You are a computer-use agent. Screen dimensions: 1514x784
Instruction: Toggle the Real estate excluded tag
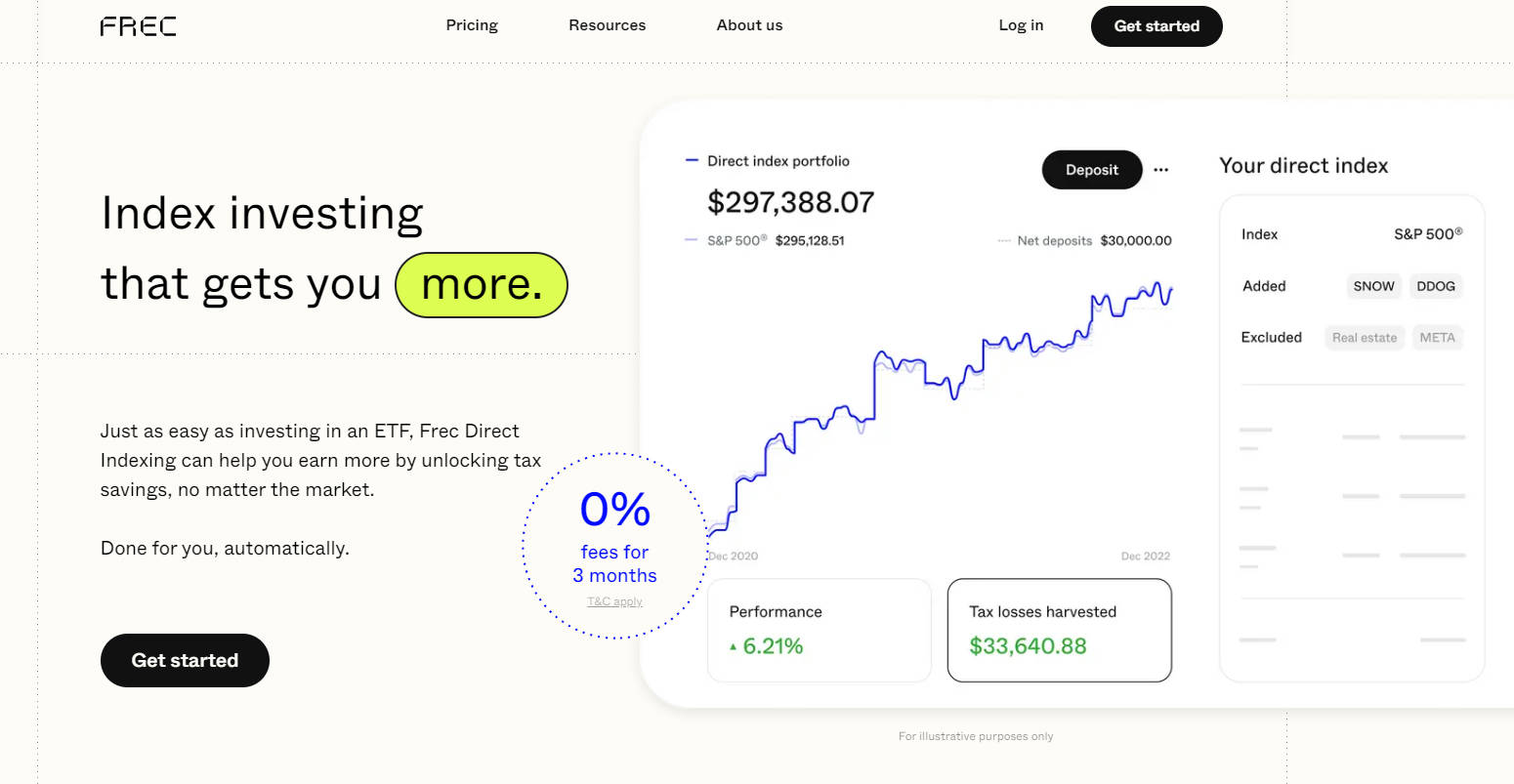coord(1365,338)
